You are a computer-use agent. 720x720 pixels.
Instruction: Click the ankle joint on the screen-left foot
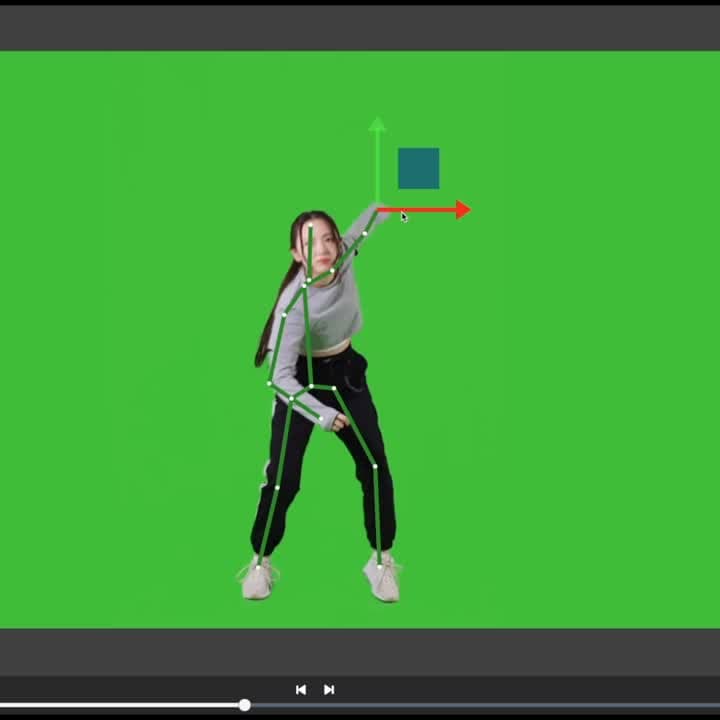tap(258, 567)
